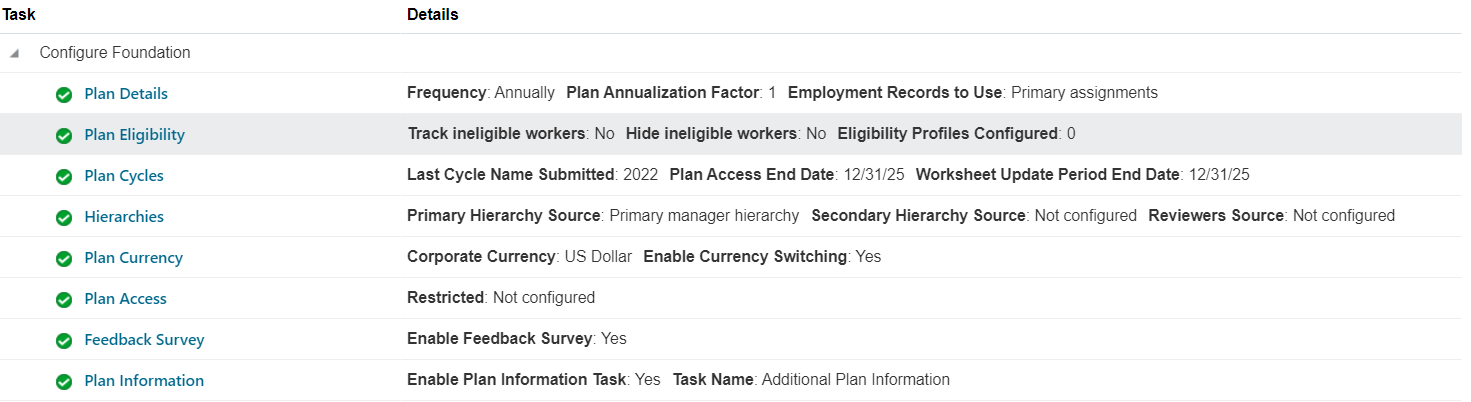The width and height of the screenshot is (1471, 402).
Task: Click the Task column header
Action: pyautogui.click(x=19, y=15)
